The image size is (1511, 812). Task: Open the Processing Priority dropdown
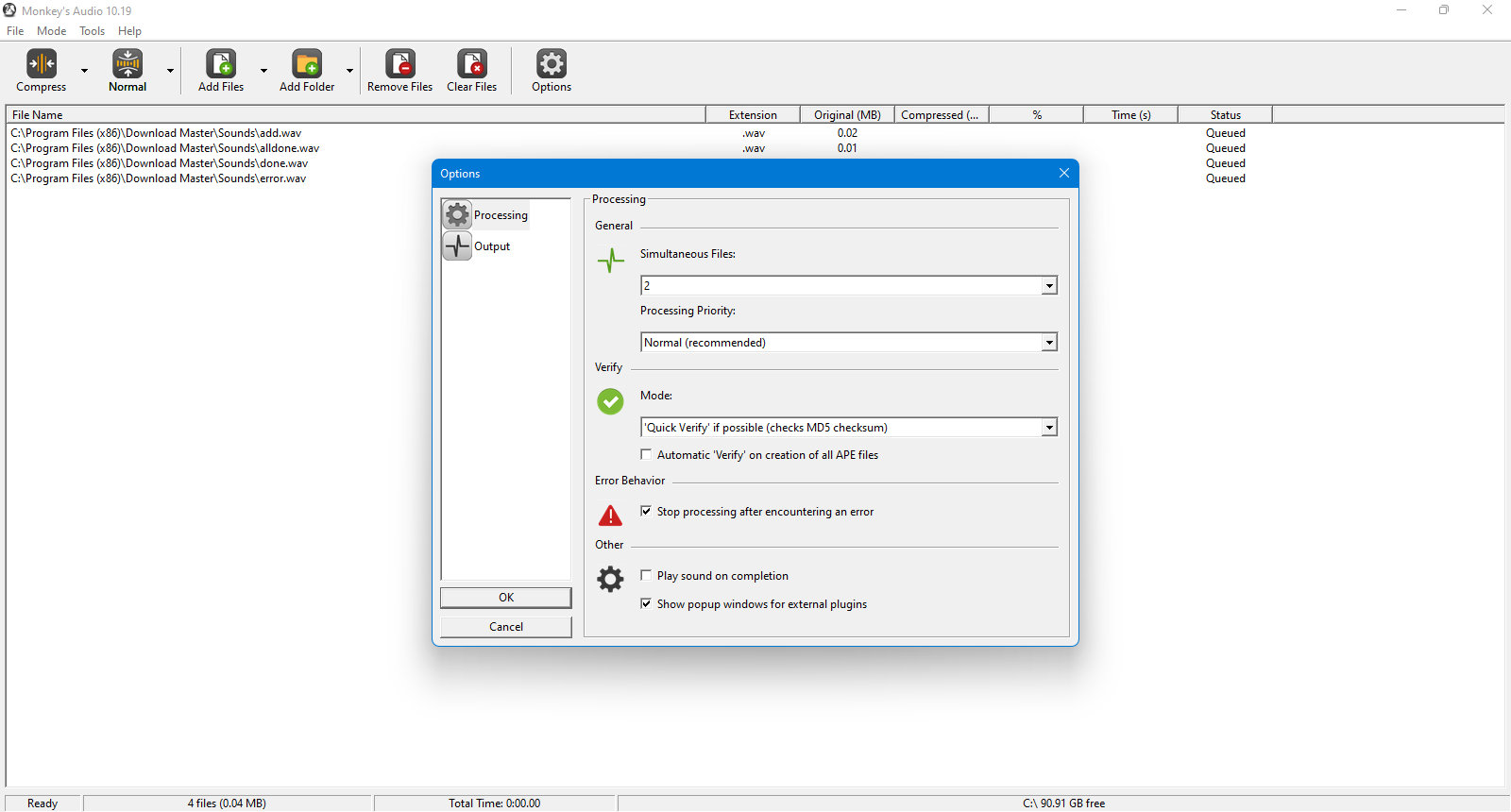pos(1049,342)
